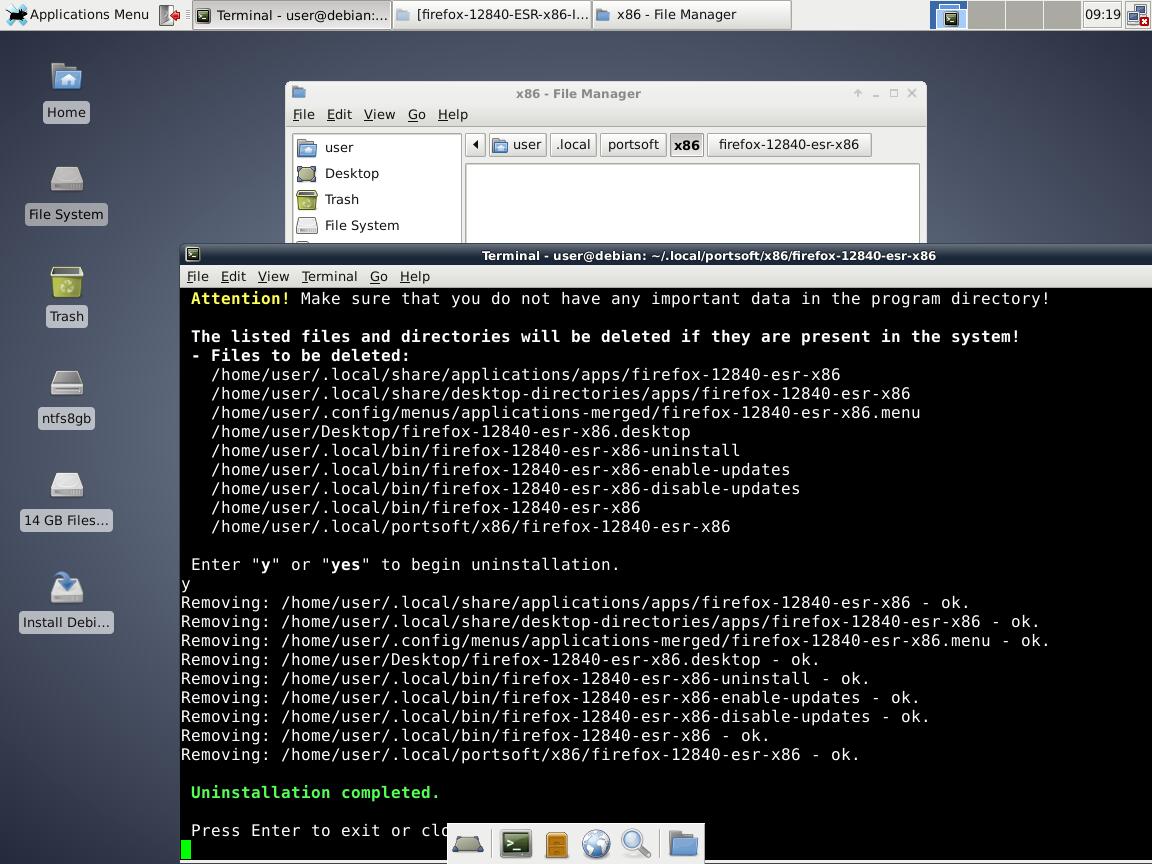Viewport: 1152px width, 864px height.
Task: Click user folder icon in sidebar
Action: 306,148
